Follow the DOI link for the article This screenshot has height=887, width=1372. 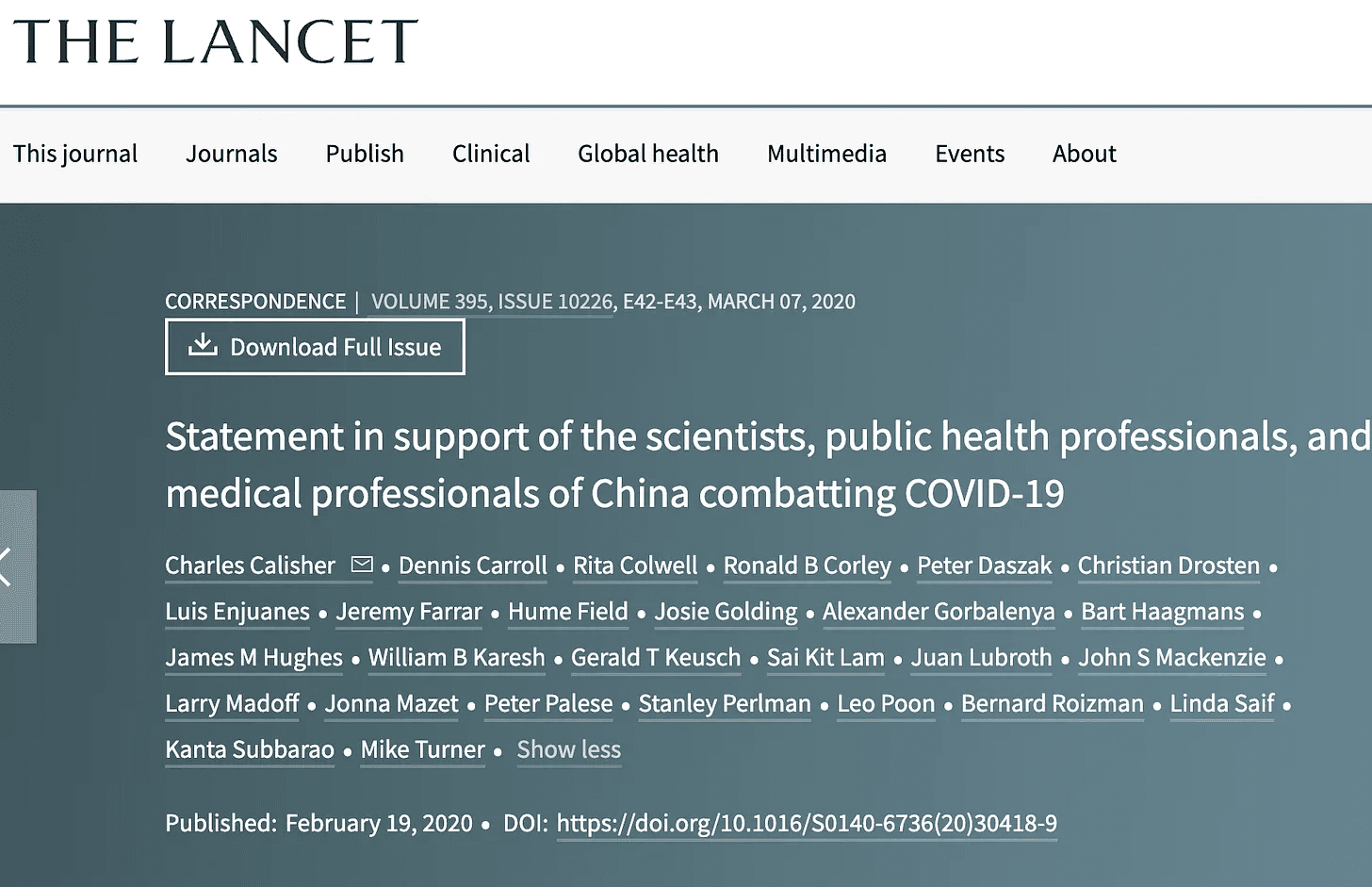pos(807,823)
